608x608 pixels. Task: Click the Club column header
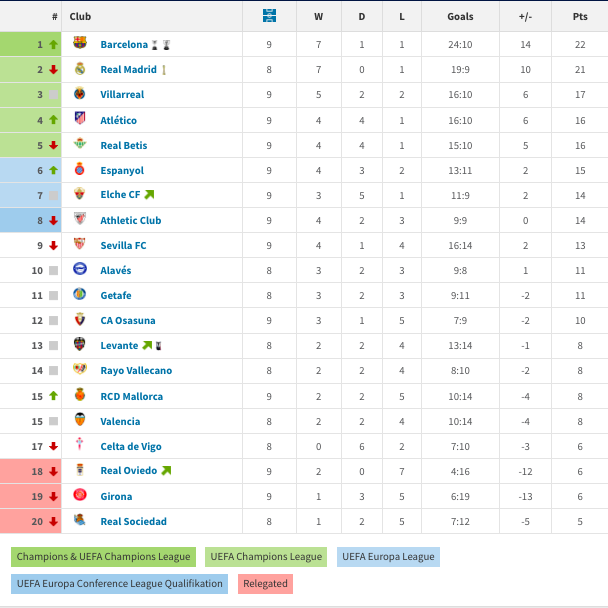pyautogui.click(x=80, y=16)
